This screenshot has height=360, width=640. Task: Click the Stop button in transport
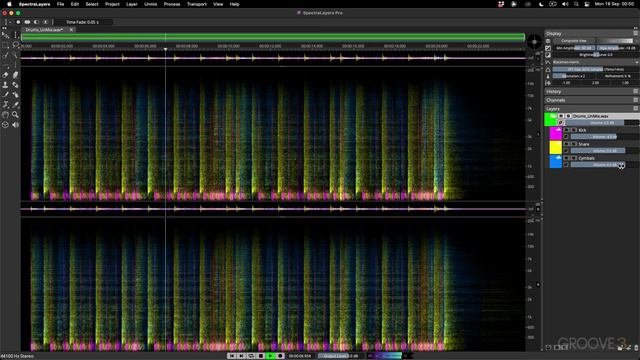point(261,356)
